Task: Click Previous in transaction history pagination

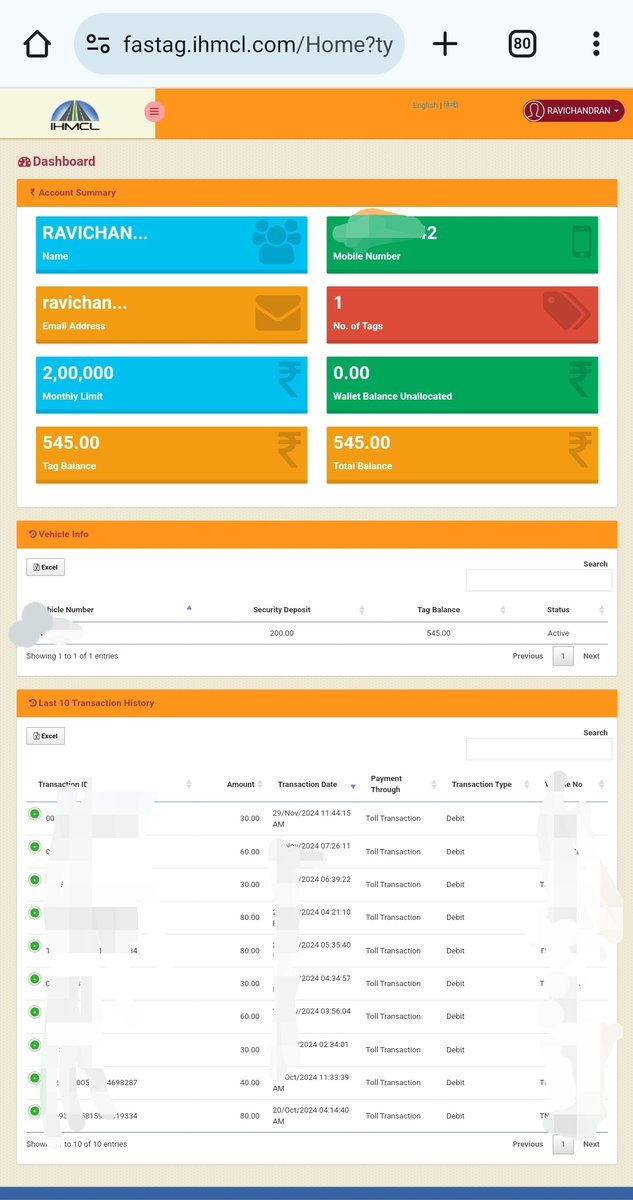Action: (x=528, y=1144)
